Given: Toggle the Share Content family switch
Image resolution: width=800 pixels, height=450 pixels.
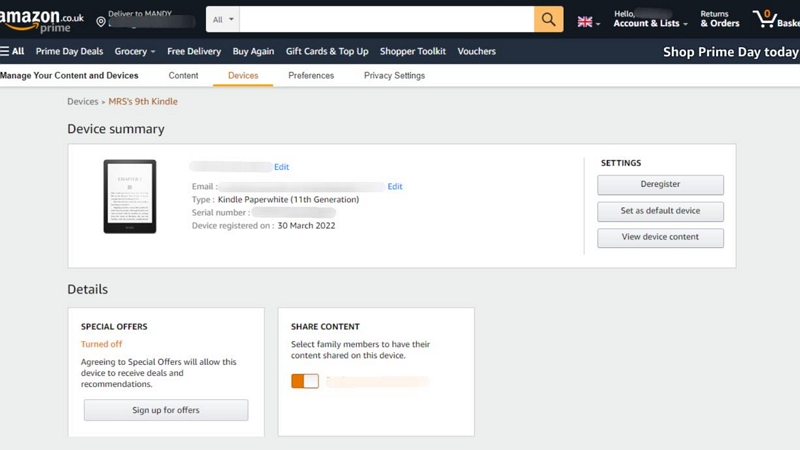Looking at the screenshot, I should [x=305, y=381].
